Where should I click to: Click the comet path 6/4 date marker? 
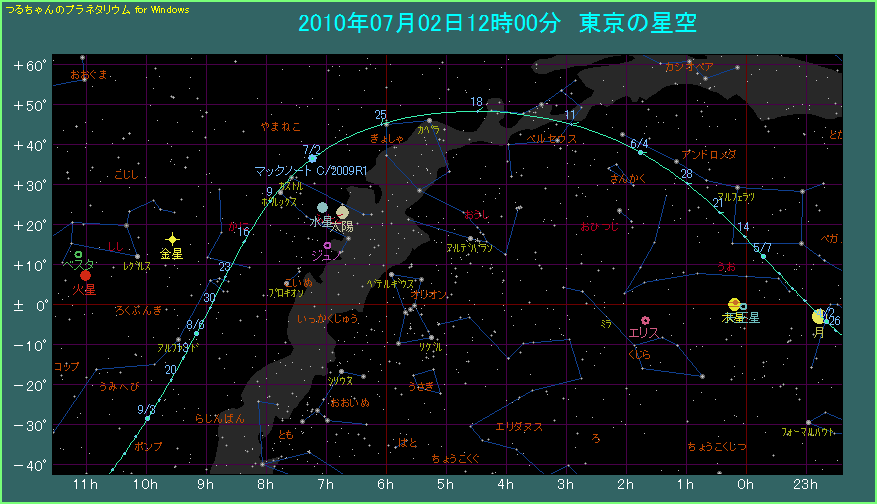pos(641,152)
